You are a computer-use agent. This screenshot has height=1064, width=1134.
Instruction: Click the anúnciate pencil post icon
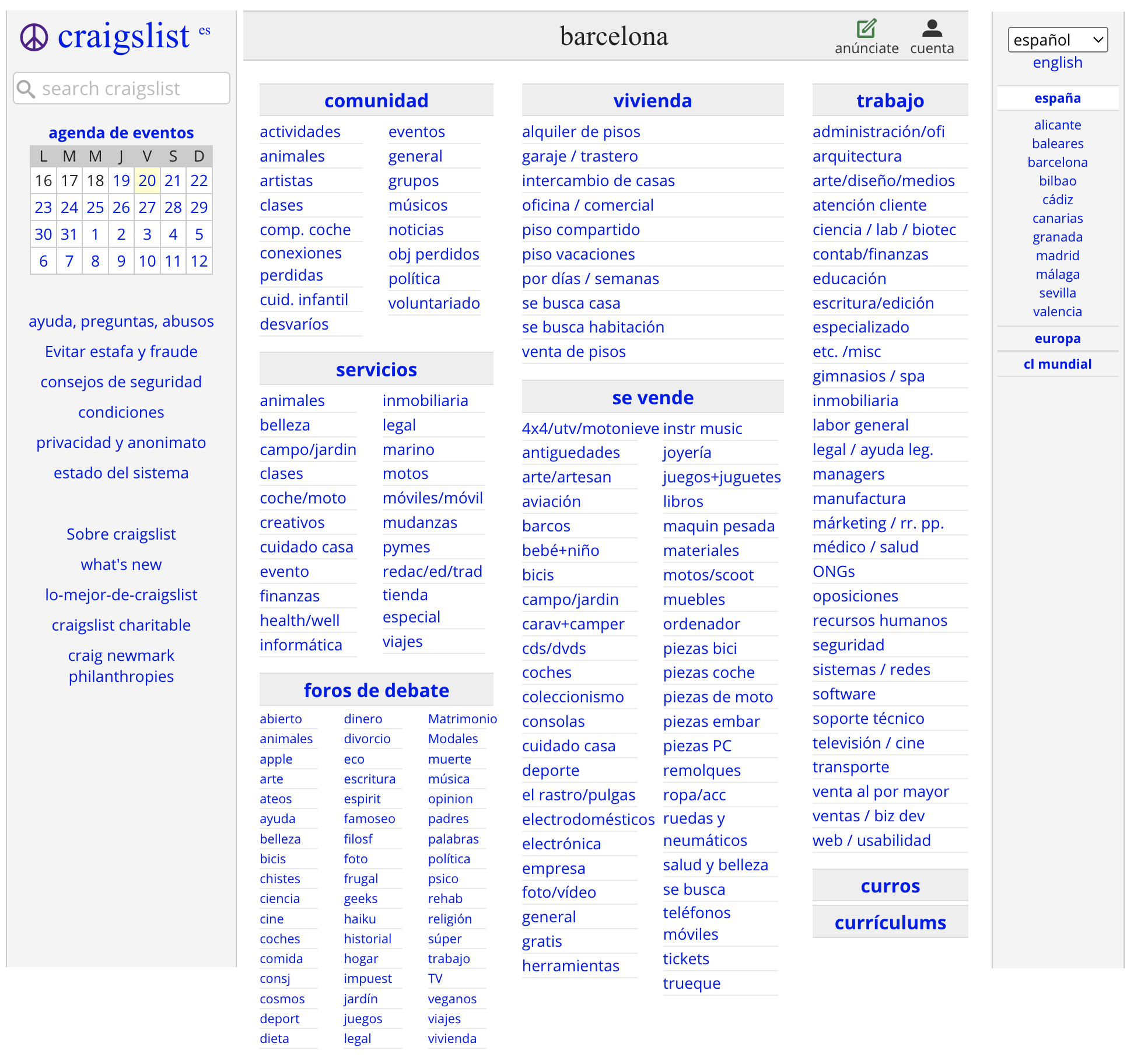click(x=866, y=28)
